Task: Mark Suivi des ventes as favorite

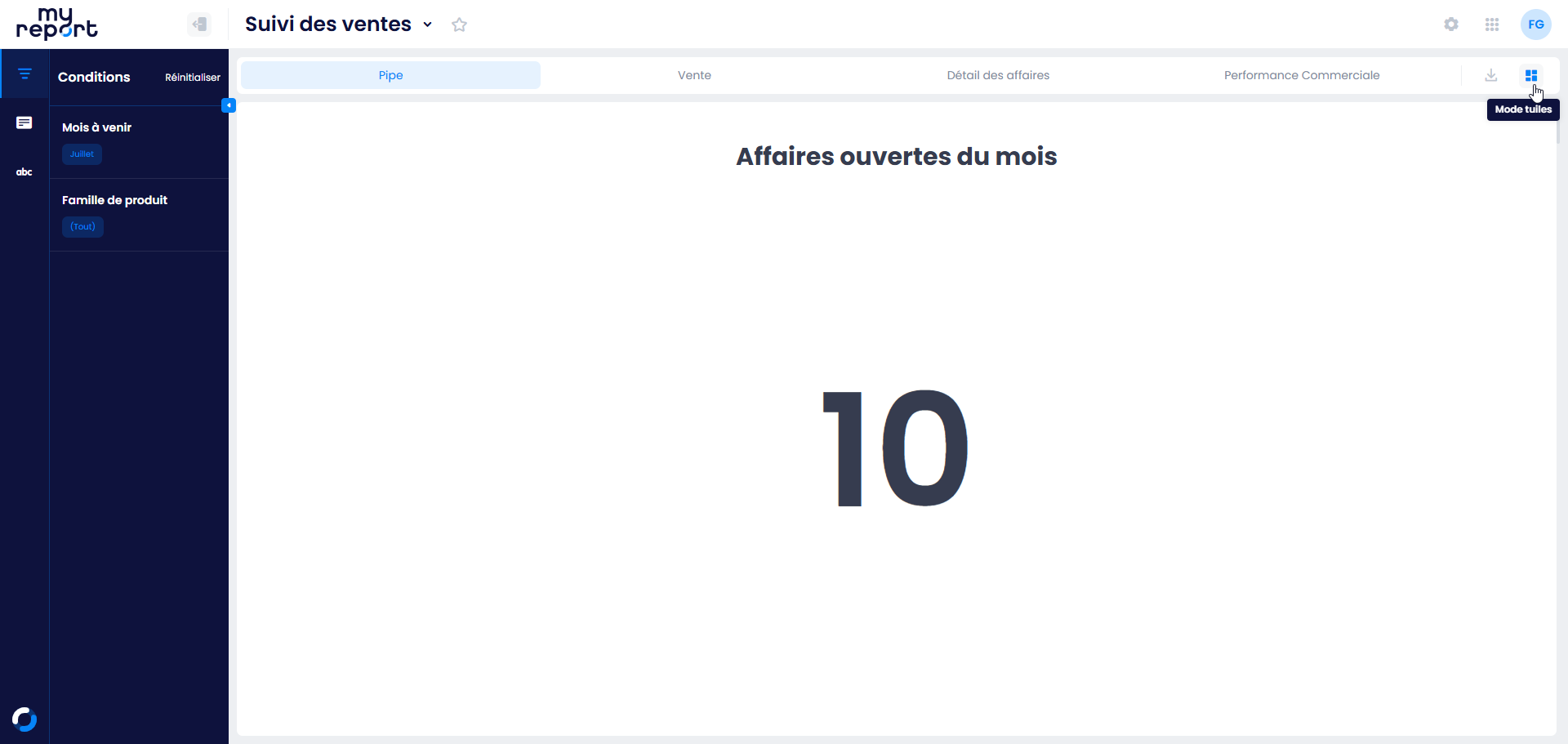Action: pos(459,25)
